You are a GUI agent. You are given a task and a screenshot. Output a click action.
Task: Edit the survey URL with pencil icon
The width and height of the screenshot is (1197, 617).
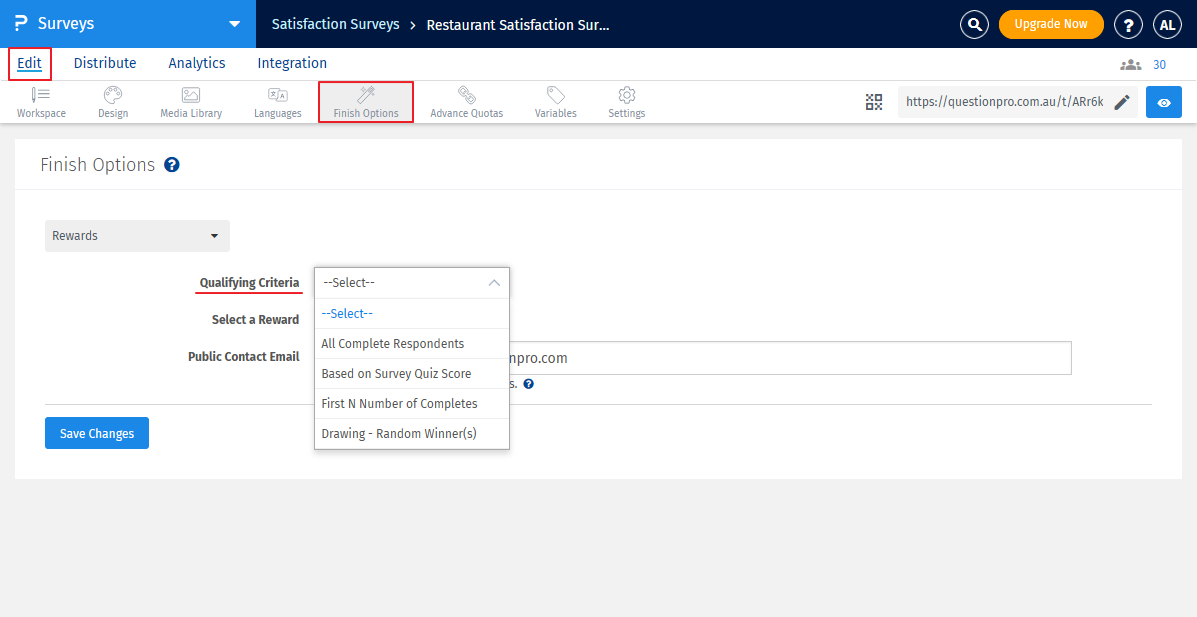pyautogui.click(x=1122, y=102)
